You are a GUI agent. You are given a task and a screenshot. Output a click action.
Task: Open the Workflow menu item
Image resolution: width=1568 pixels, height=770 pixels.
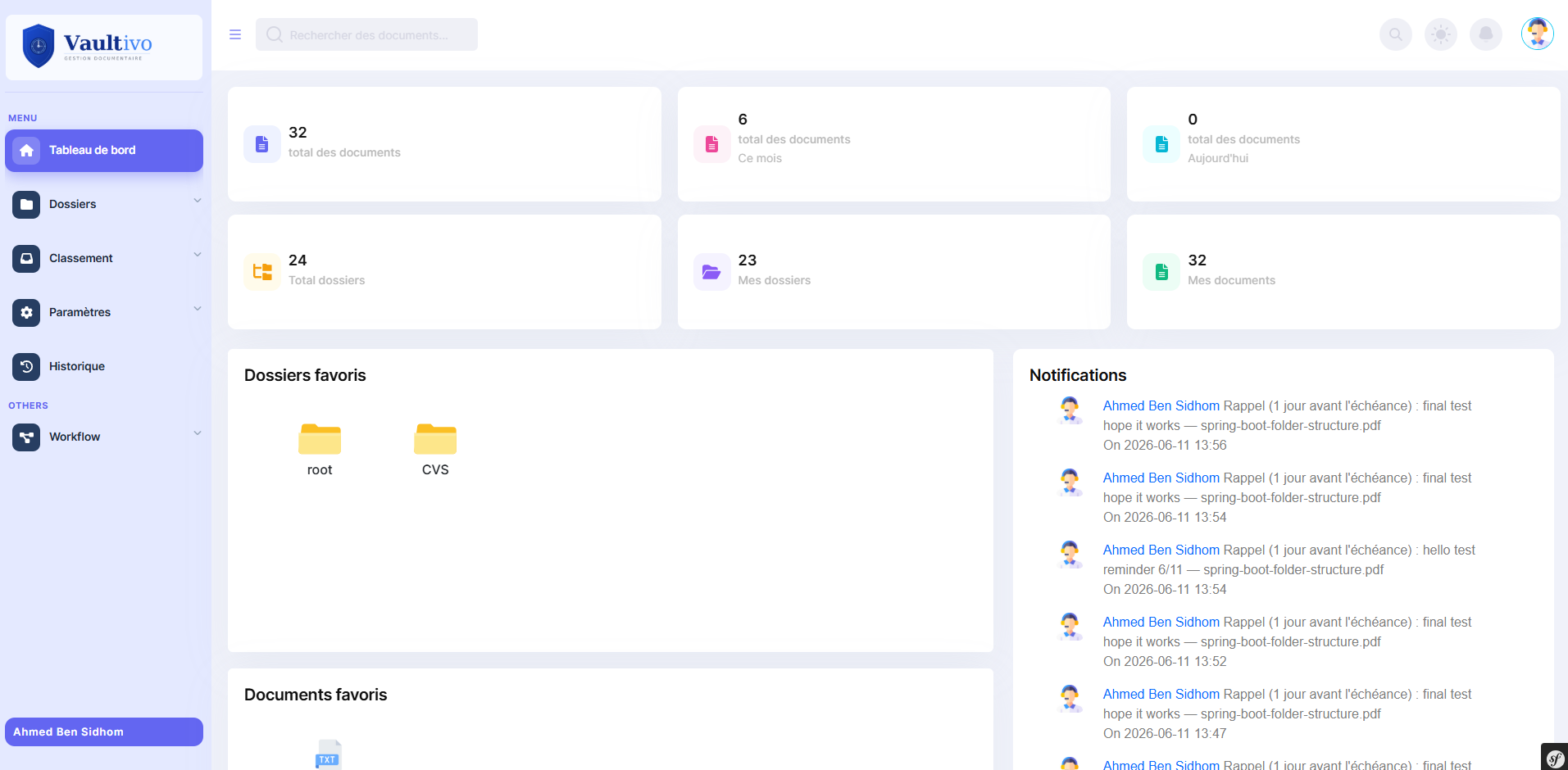(104, 437)
